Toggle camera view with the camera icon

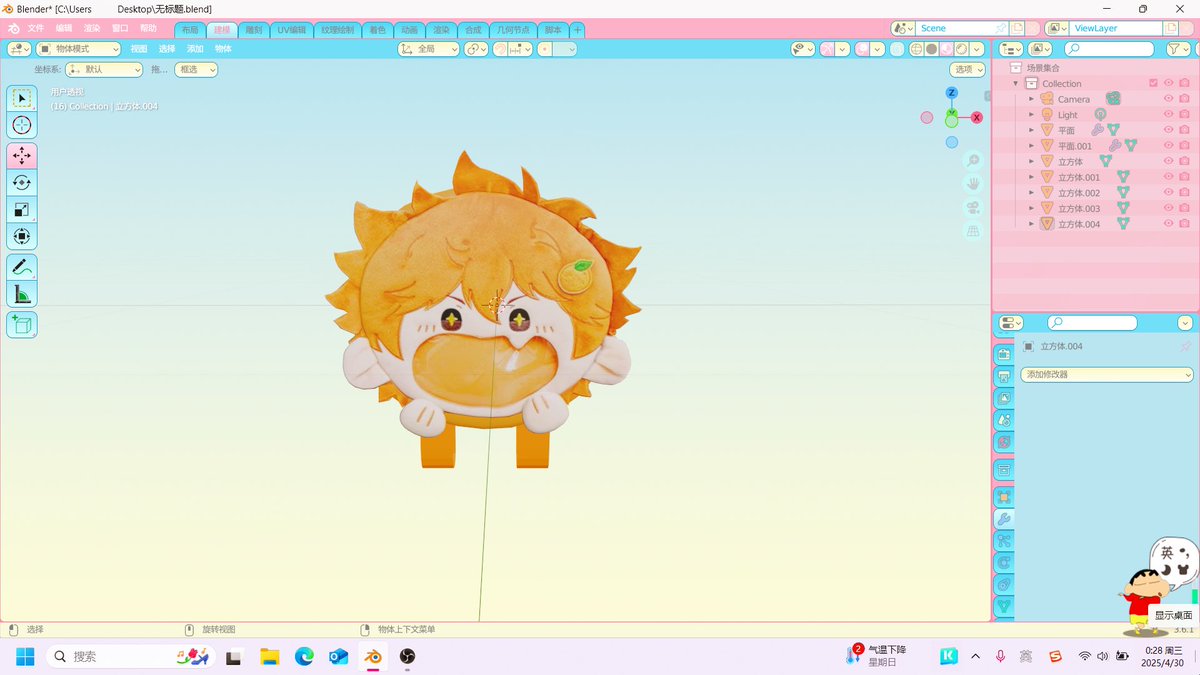click(x=972, y=208)
